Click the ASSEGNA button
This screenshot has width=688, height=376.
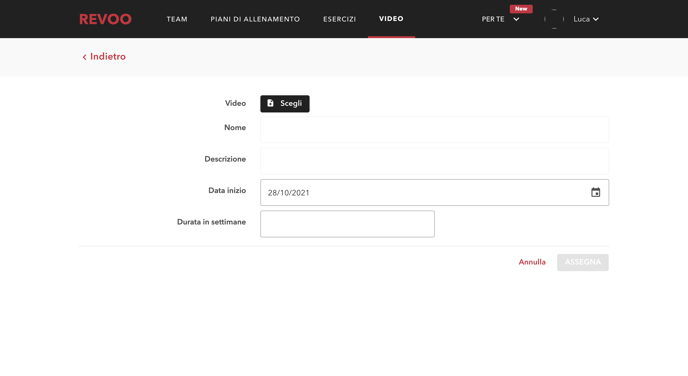(x=583, y=262)
